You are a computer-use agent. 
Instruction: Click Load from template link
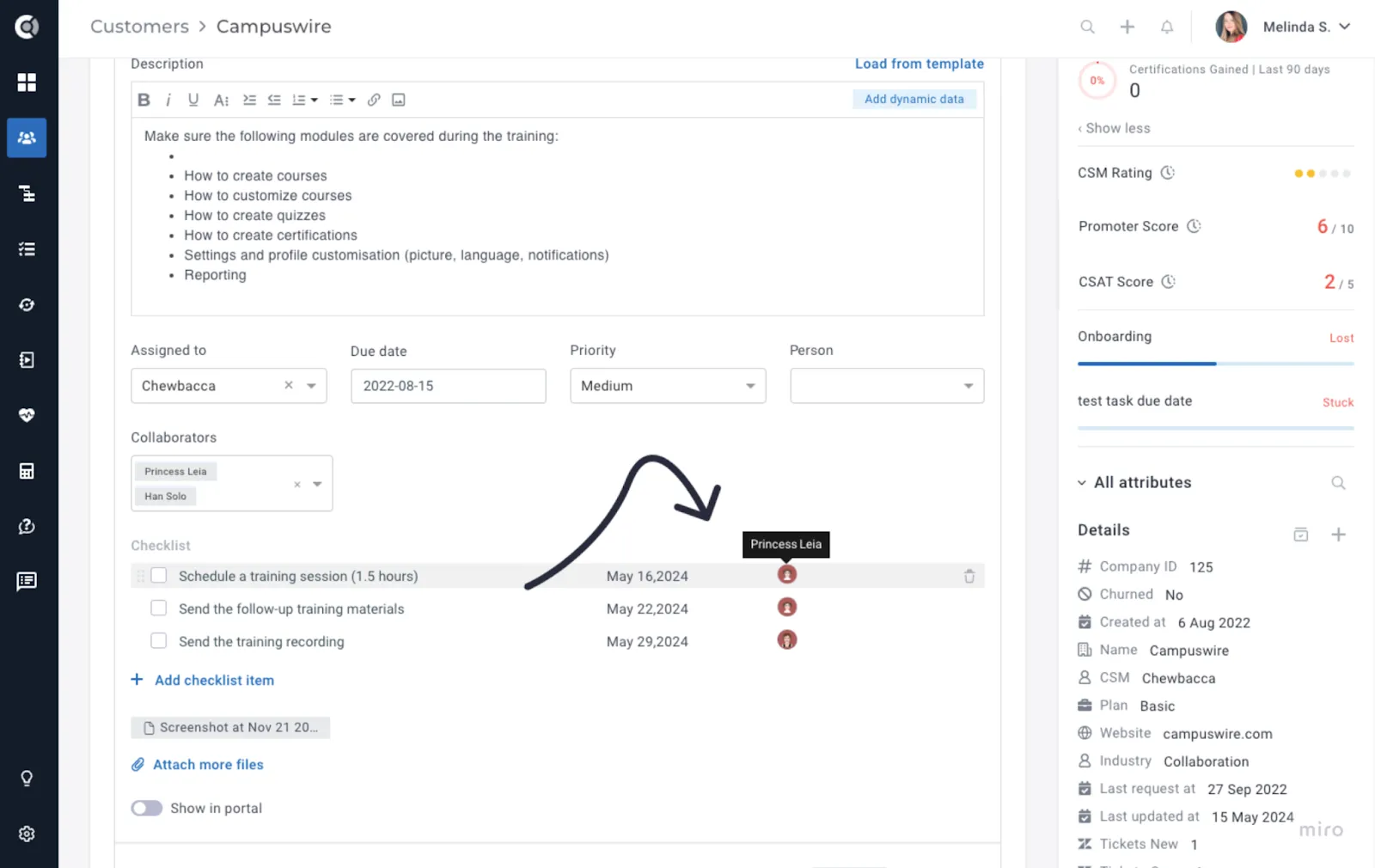[920, 64]
